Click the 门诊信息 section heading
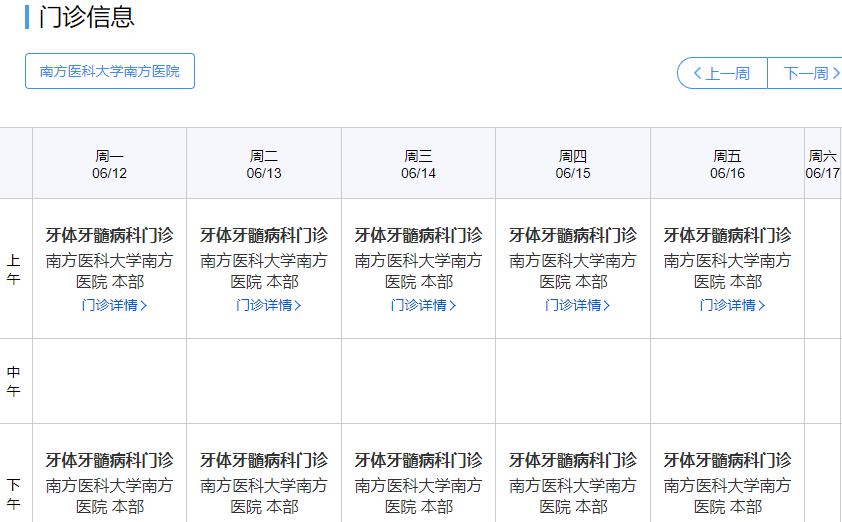842x522 pixels. (x=86, y=17)
